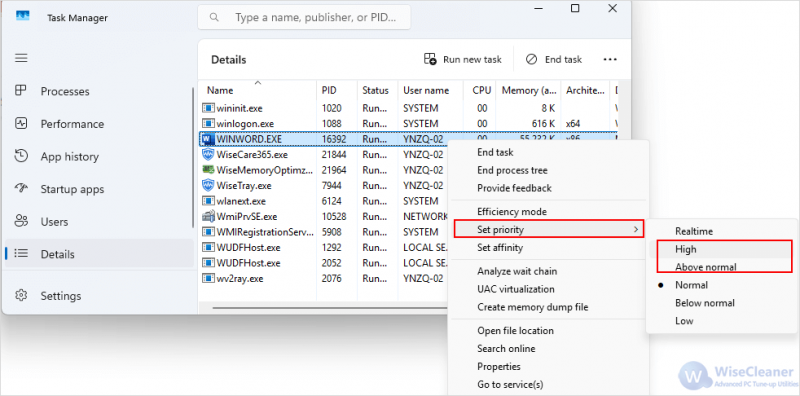Image resolution: width=800 pixels, height=396 pixels.
Task: Click the three-dot more options icon
Action: pos(610,60)
